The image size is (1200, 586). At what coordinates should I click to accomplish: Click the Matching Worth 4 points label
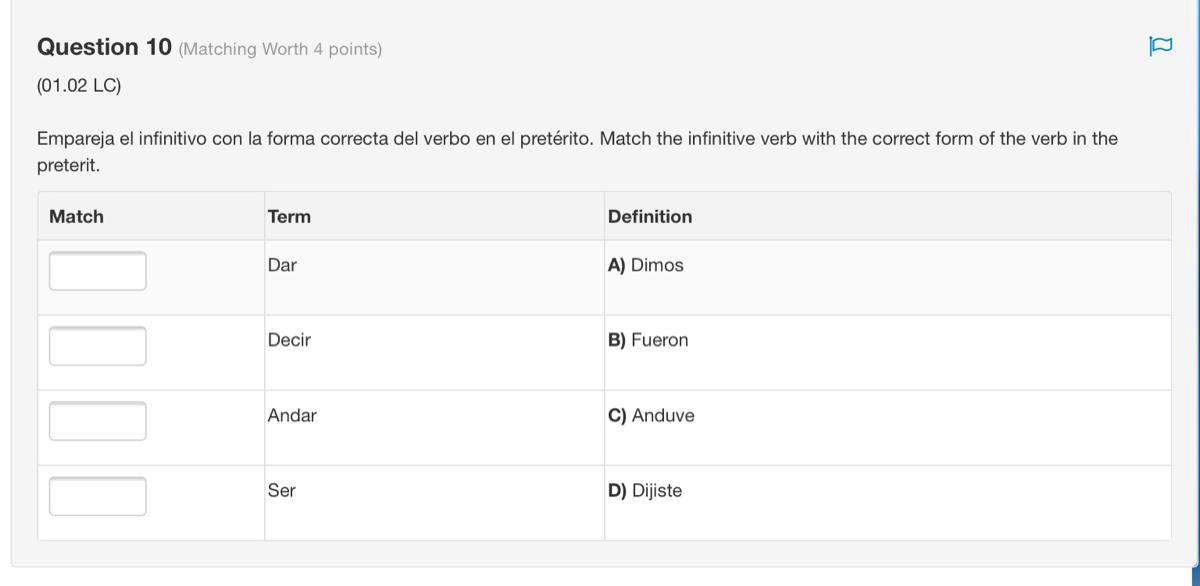pyautogui.click(x=280, y=49)
